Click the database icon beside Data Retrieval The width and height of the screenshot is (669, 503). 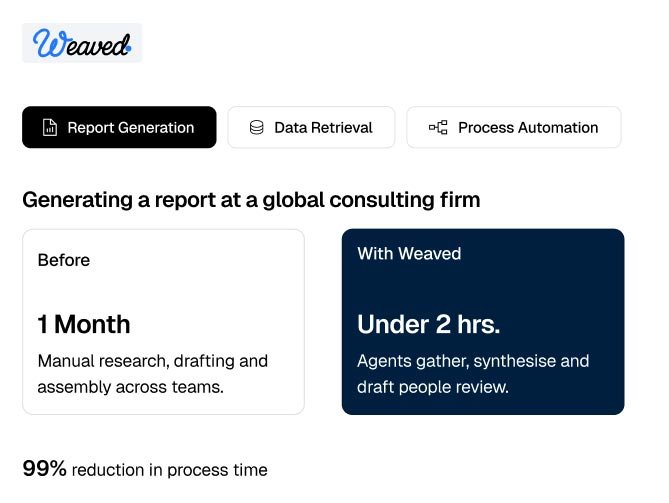coord(256,128)
